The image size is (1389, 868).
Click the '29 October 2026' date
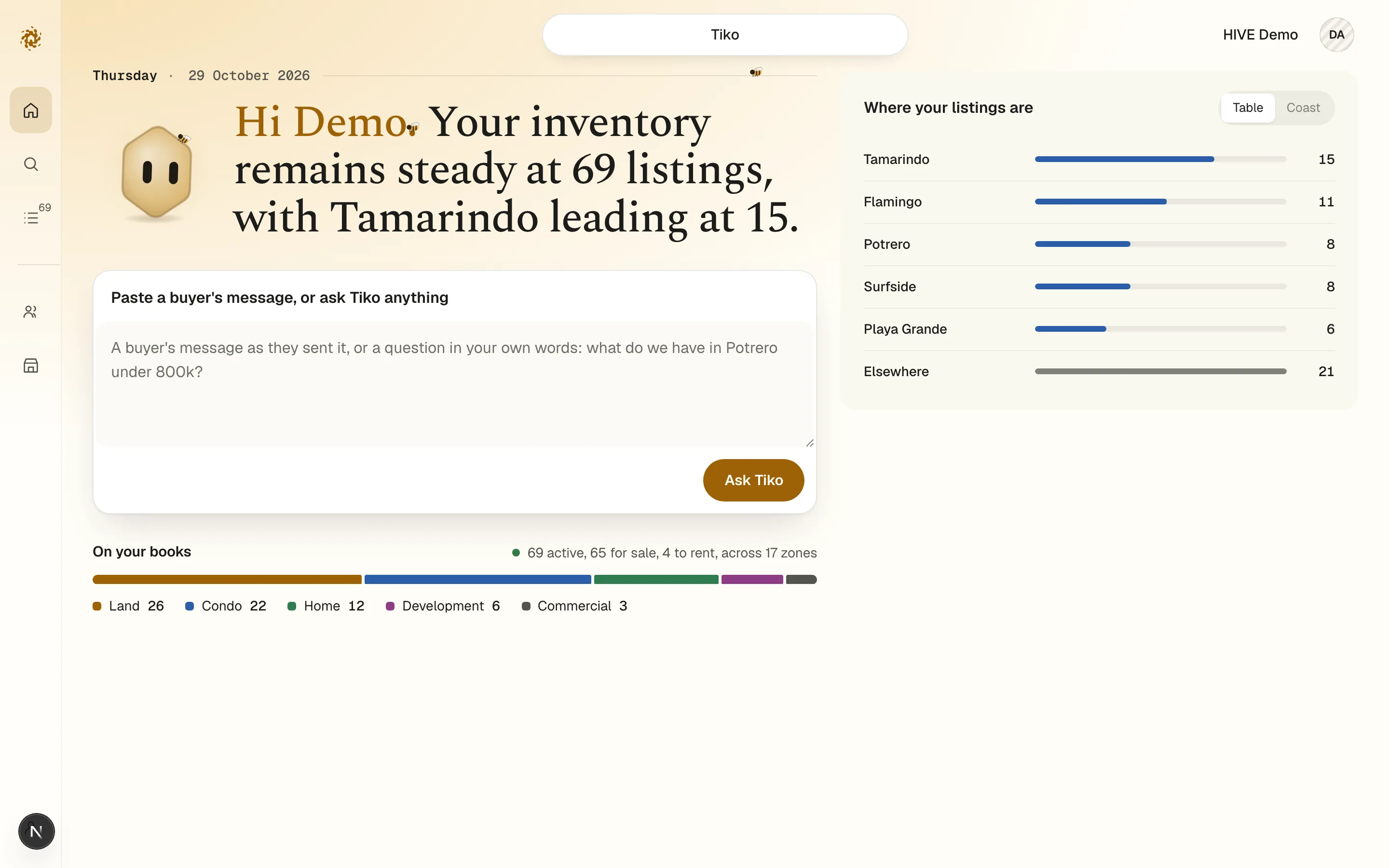coord(248,76)
